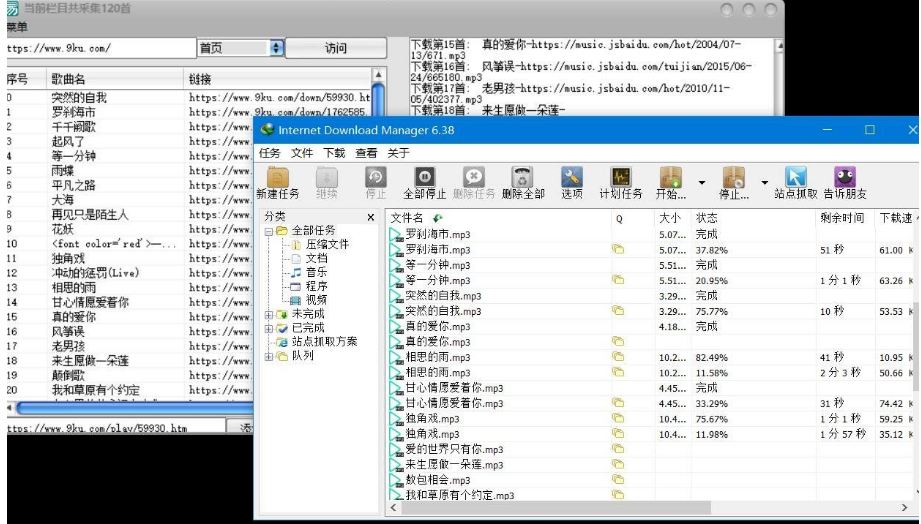Select 视频 category in tree
Screen dimensions: 921x524
point(317,300)
